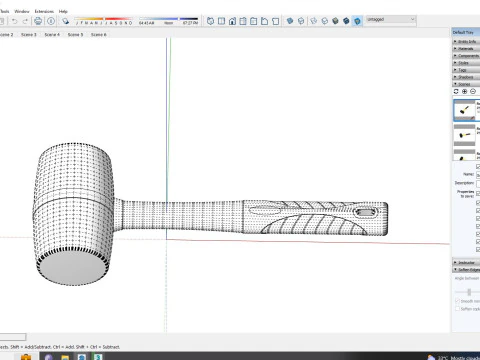Select the highlighted Monochrome face style
This screenshot has height=360, width=480.
[357, 21]
